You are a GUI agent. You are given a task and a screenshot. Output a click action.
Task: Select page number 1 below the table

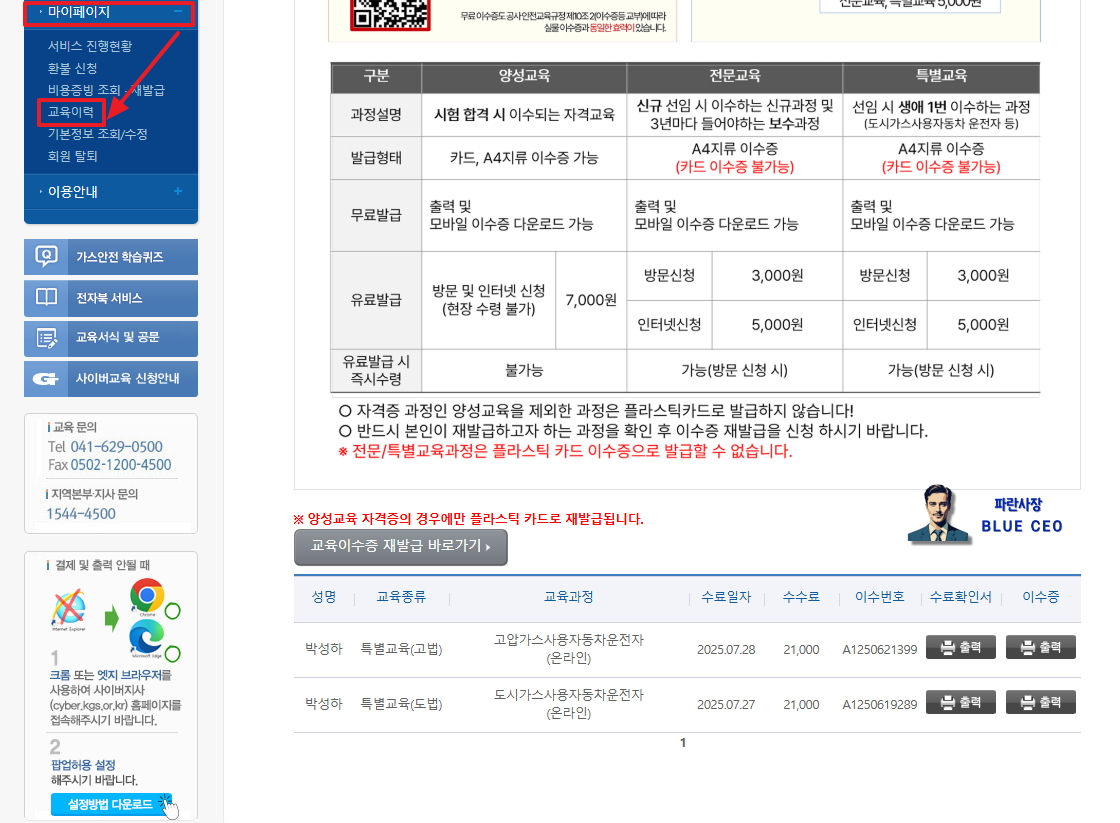[x=683, y=742]
